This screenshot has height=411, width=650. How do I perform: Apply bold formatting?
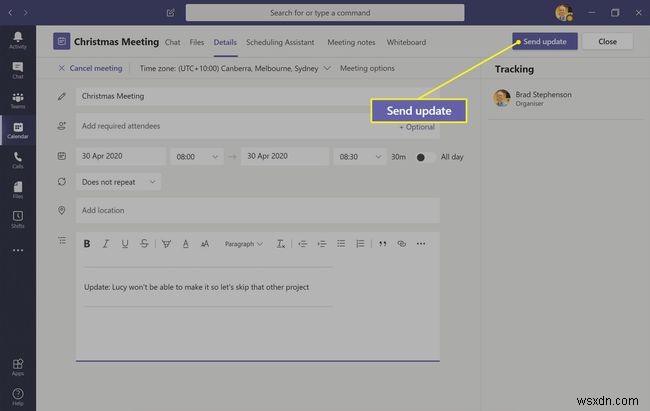[x=87, y=244]
